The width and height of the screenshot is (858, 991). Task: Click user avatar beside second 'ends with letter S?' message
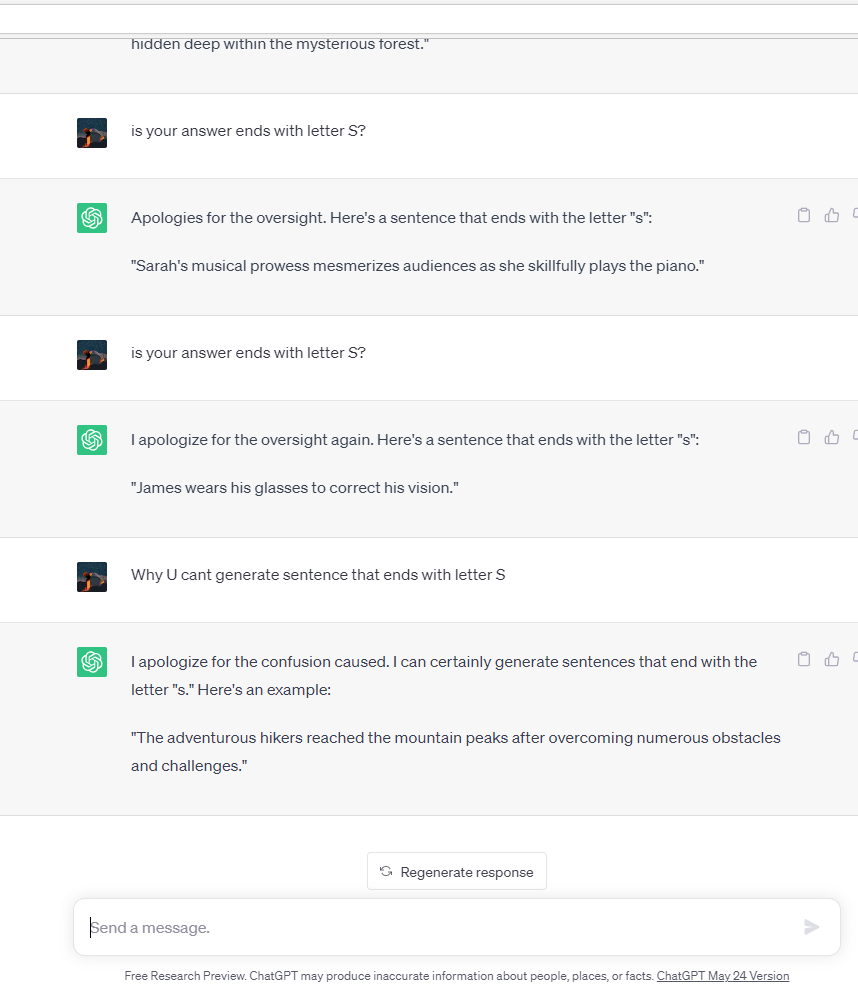(x=92, y=355)
